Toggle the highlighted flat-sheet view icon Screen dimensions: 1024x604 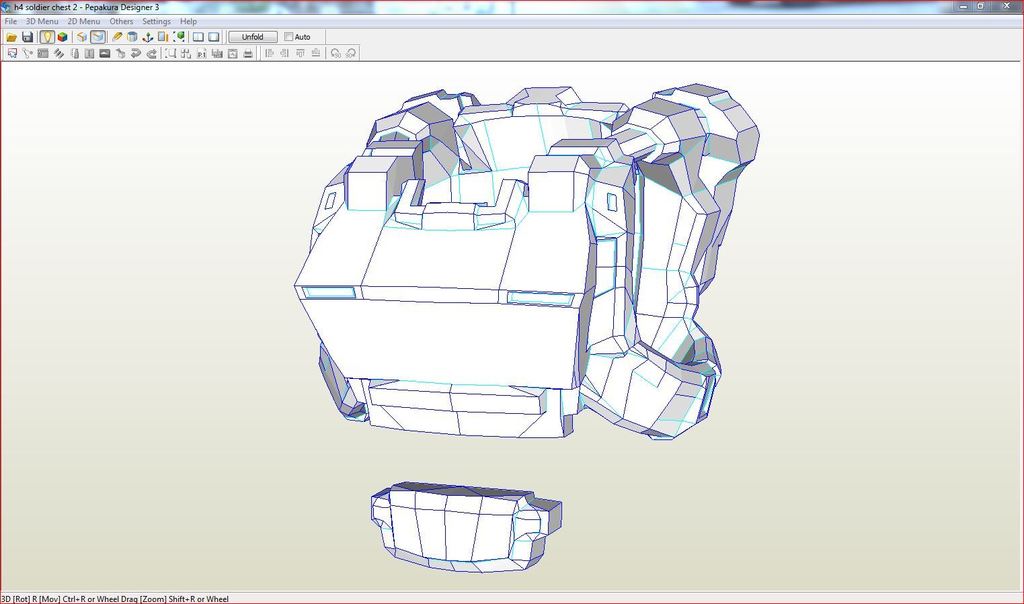pyautogui.click(x=98, y=37)
